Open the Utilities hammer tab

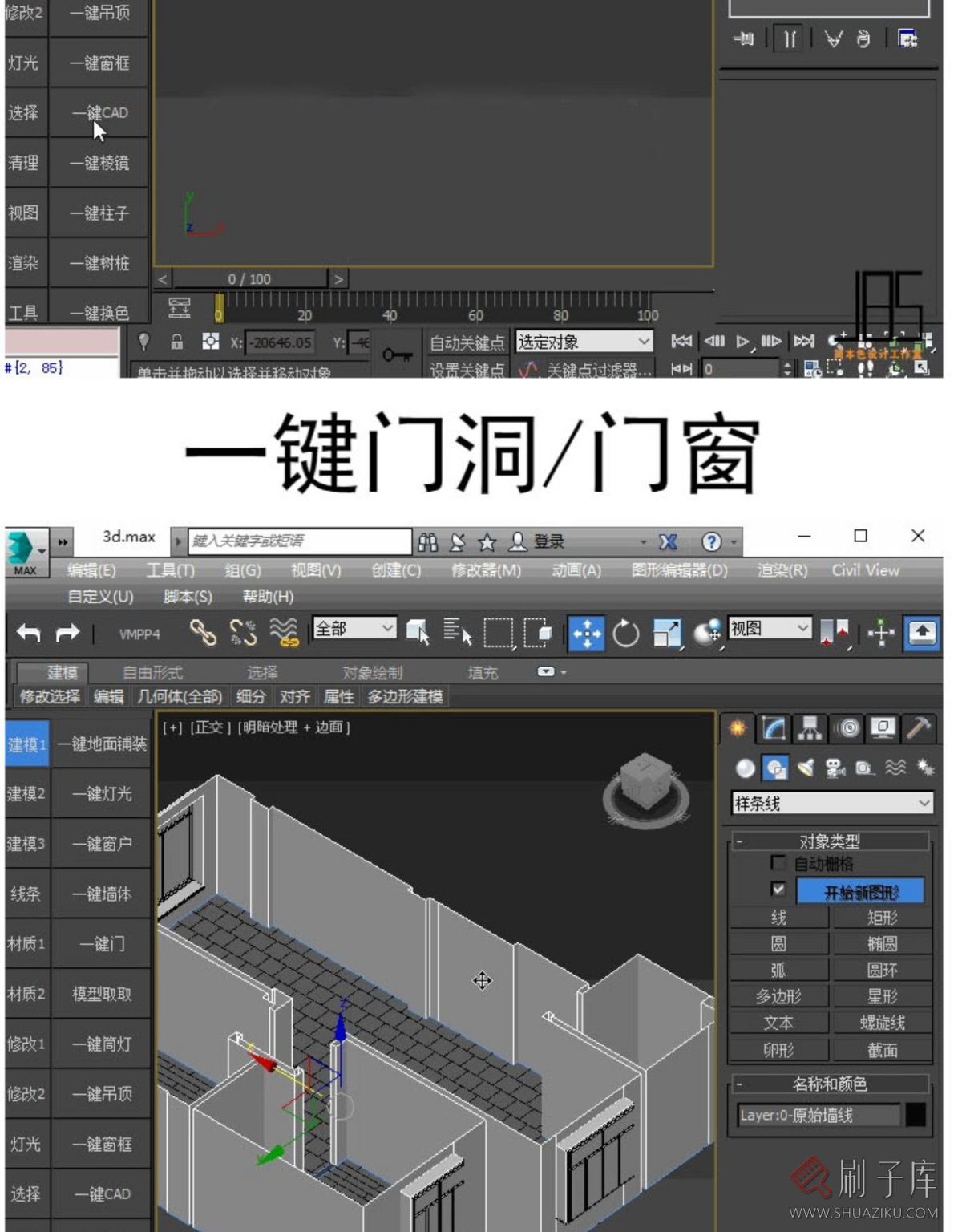pos(919,728)
